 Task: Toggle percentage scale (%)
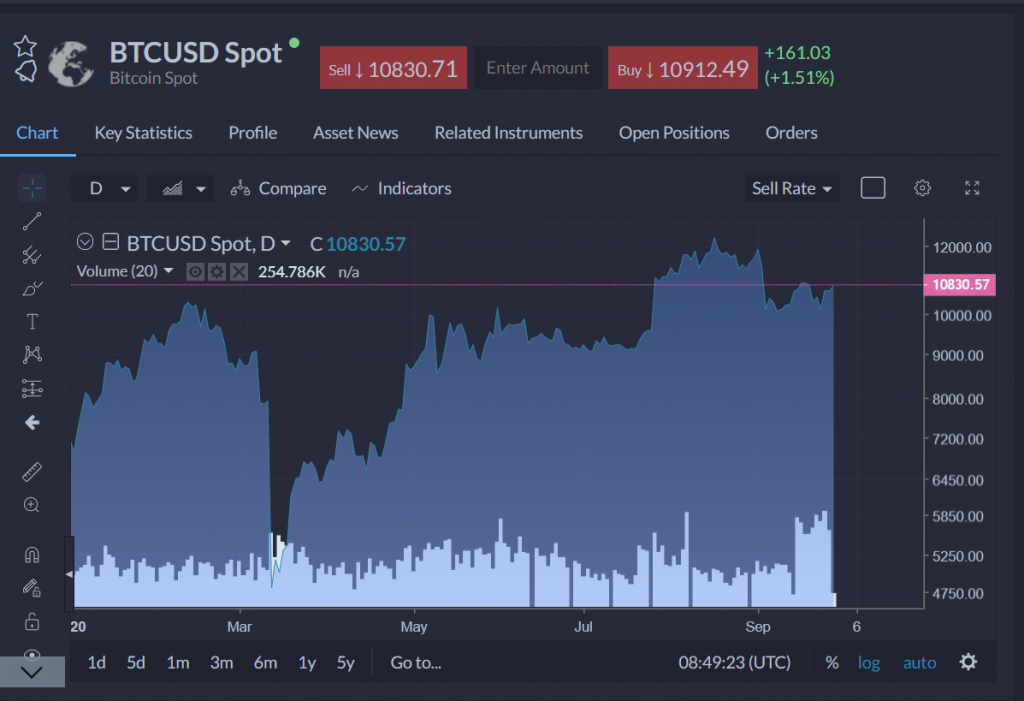tap(831, 662)
